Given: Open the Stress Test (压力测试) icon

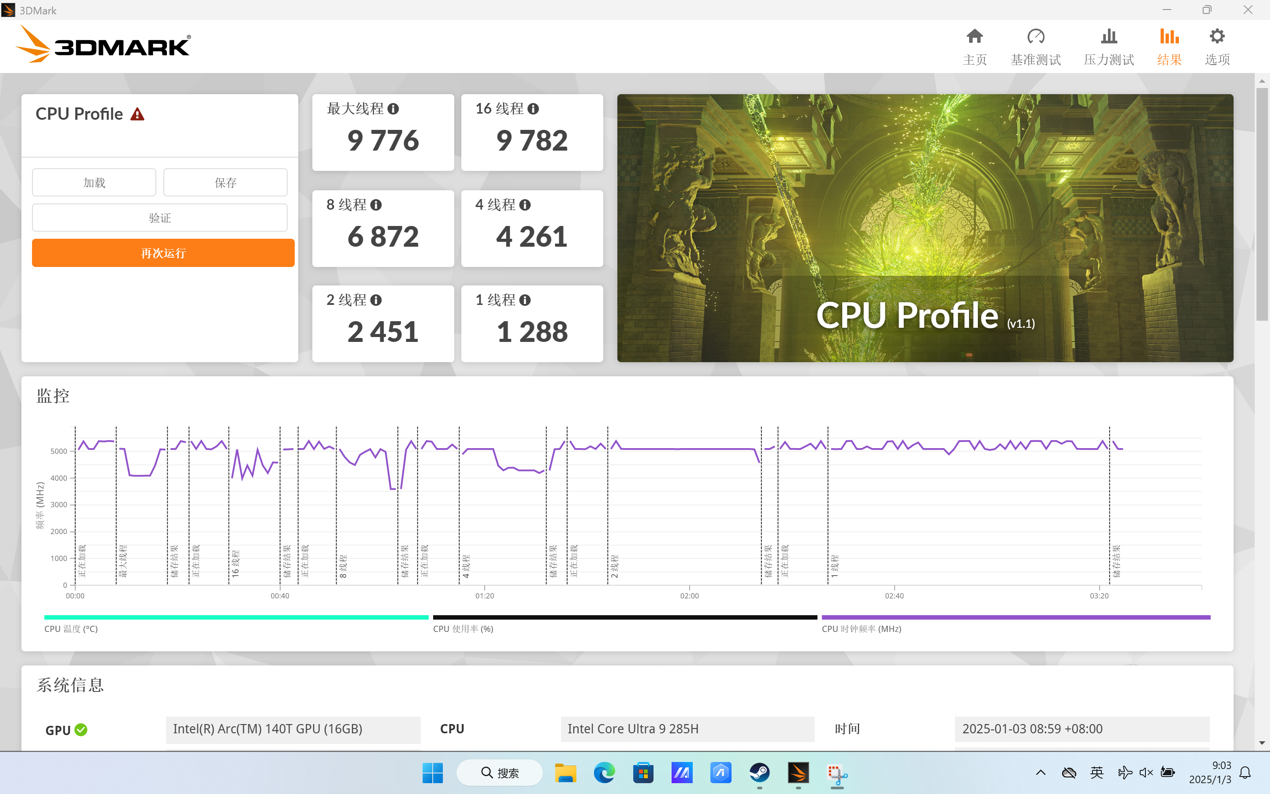Looking at the screenshot, I should (x=1108, y=37).
